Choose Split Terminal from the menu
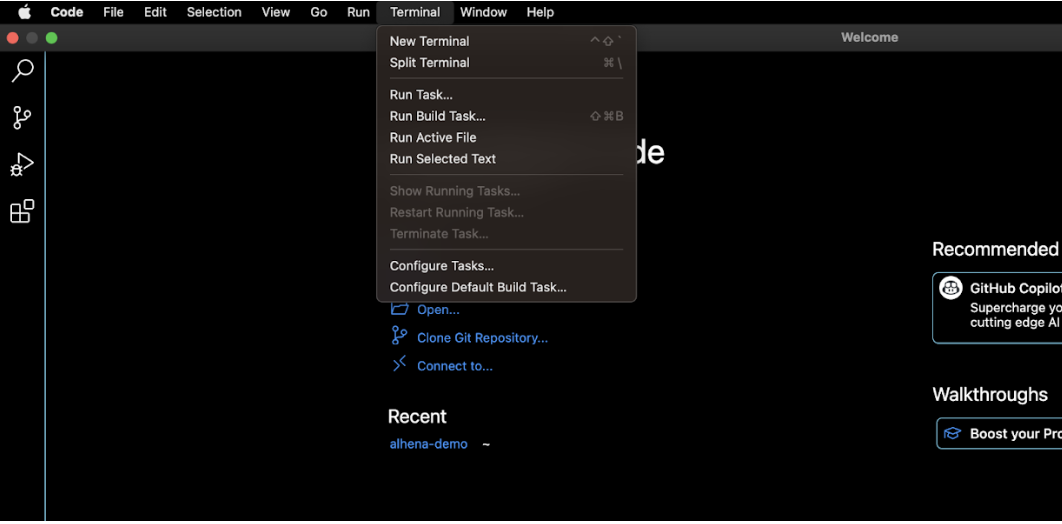Image resolution: width=1062 pixels, height=524 pixels. (506, 62)
